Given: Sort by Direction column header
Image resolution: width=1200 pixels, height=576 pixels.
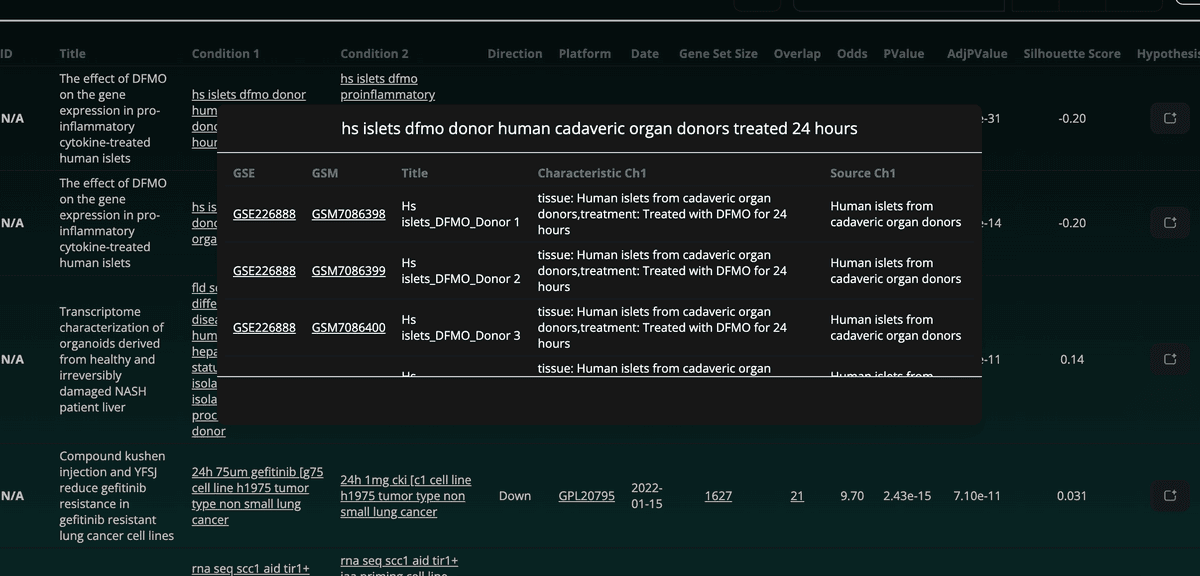Looking at the screenshot, I should [x=515, y=54].
